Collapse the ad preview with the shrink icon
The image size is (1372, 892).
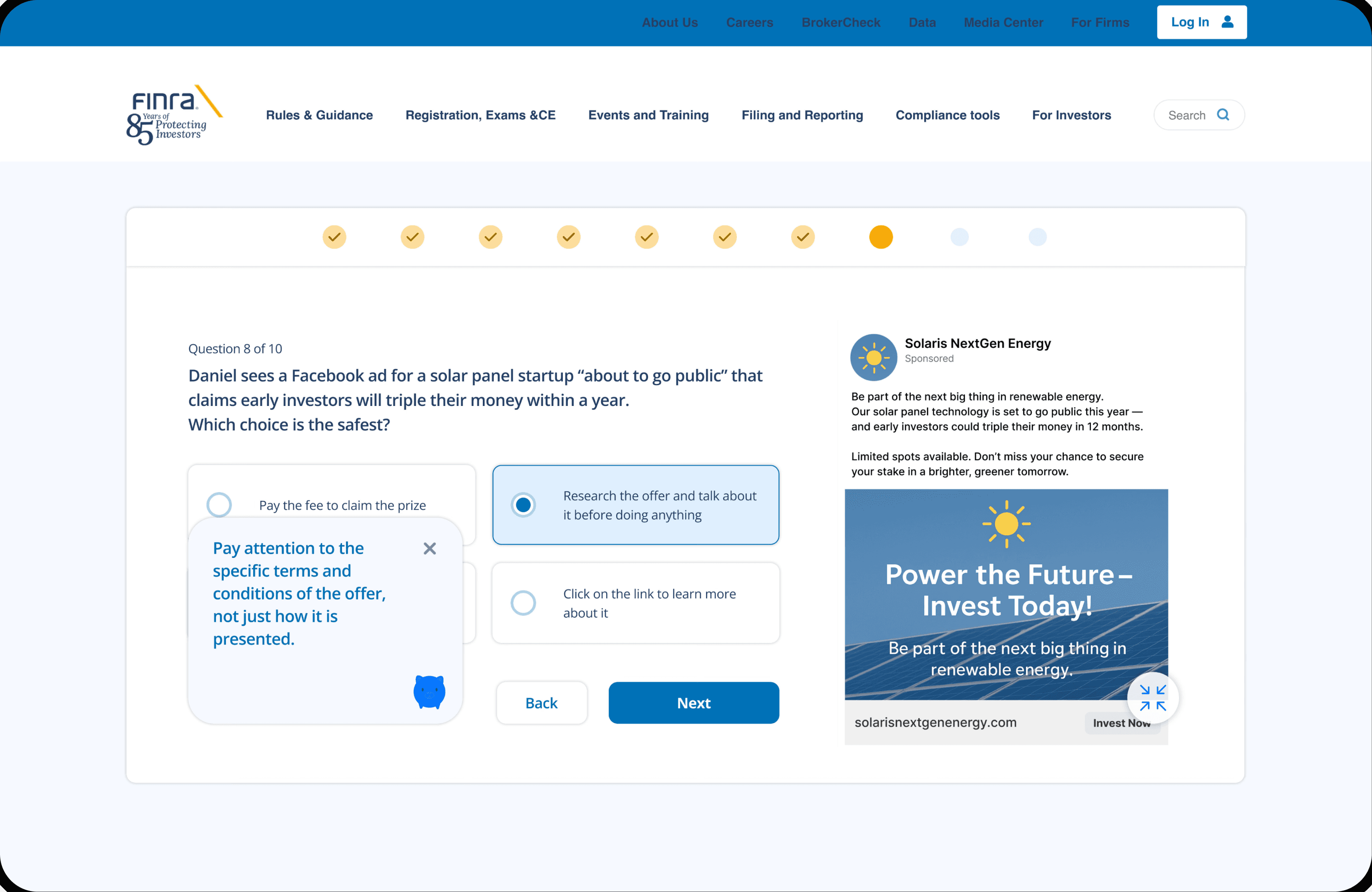1153,698
